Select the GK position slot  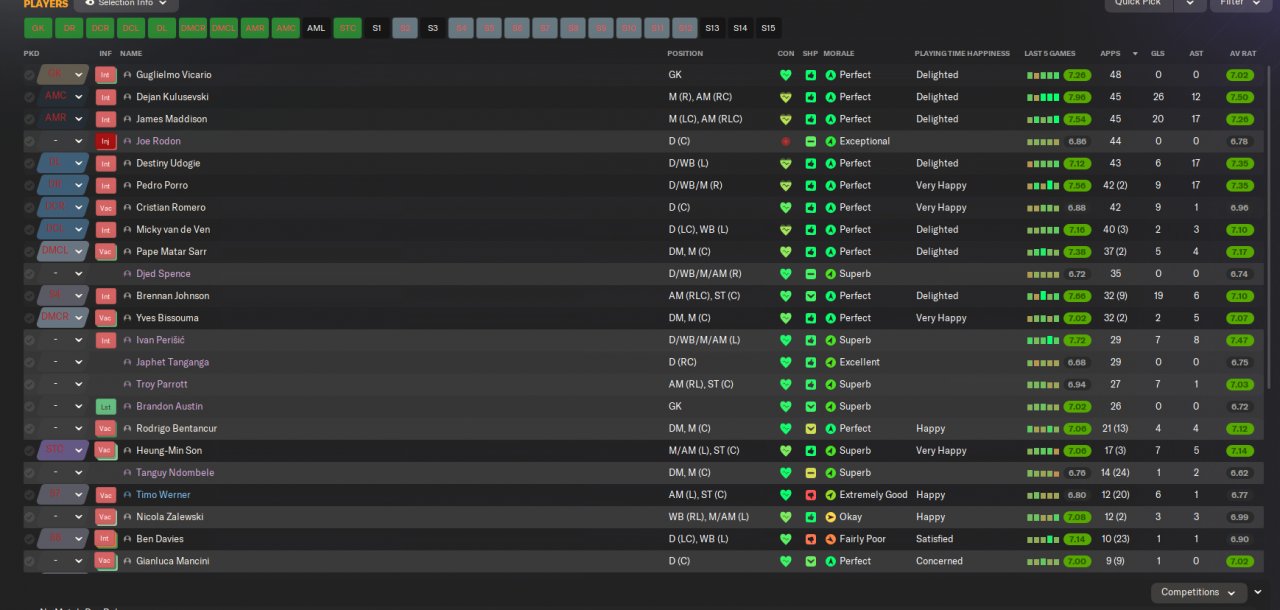click(38, 28)
